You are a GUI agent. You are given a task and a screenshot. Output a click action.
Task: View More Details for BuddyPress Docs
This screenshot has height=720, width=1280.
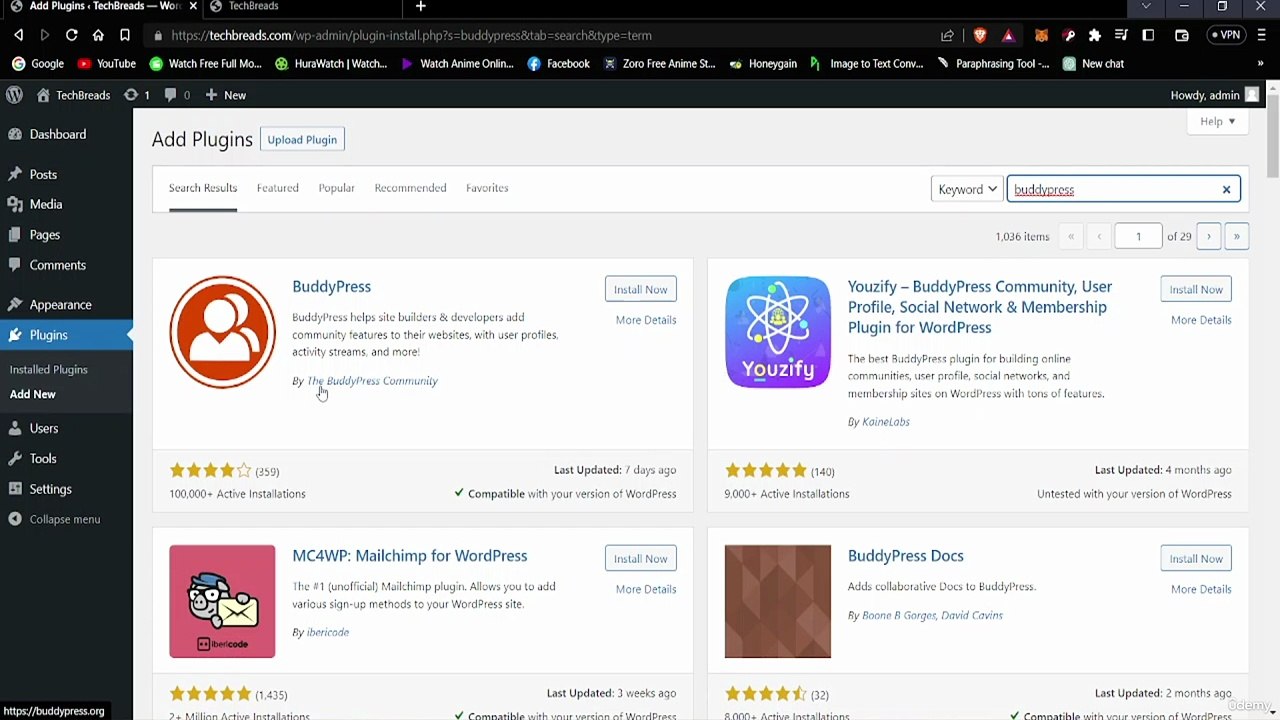tap(1201, 589)
